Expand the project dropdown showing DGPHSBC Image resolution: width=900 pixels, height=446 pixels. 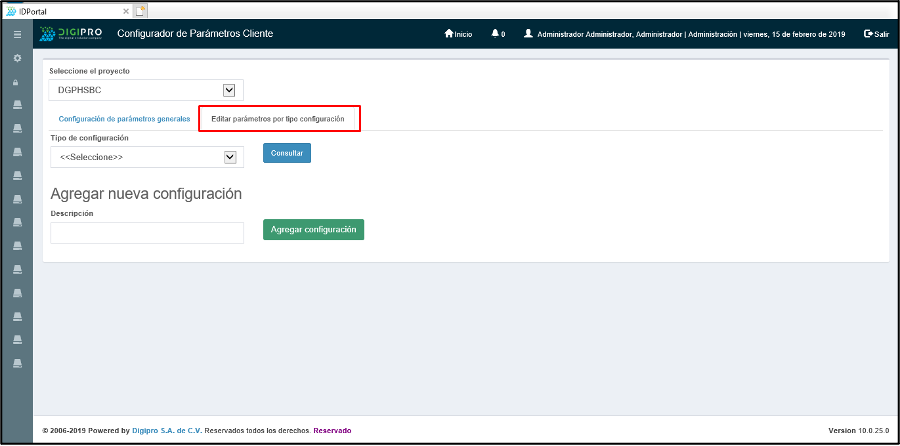[229, 90]
